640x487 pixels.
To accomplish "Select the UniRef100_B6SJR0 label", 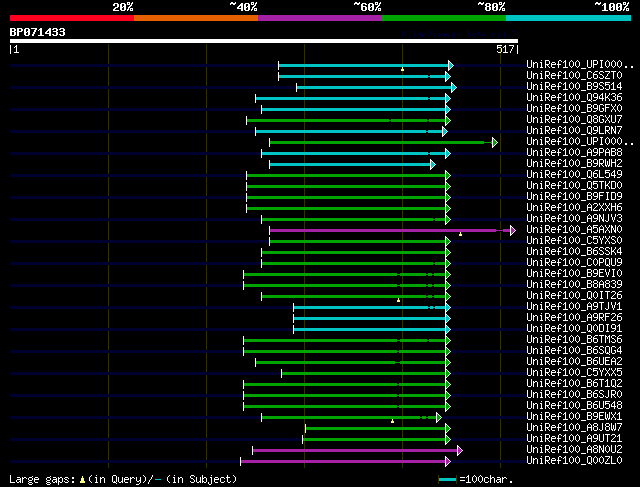I will tap(574, 395).
